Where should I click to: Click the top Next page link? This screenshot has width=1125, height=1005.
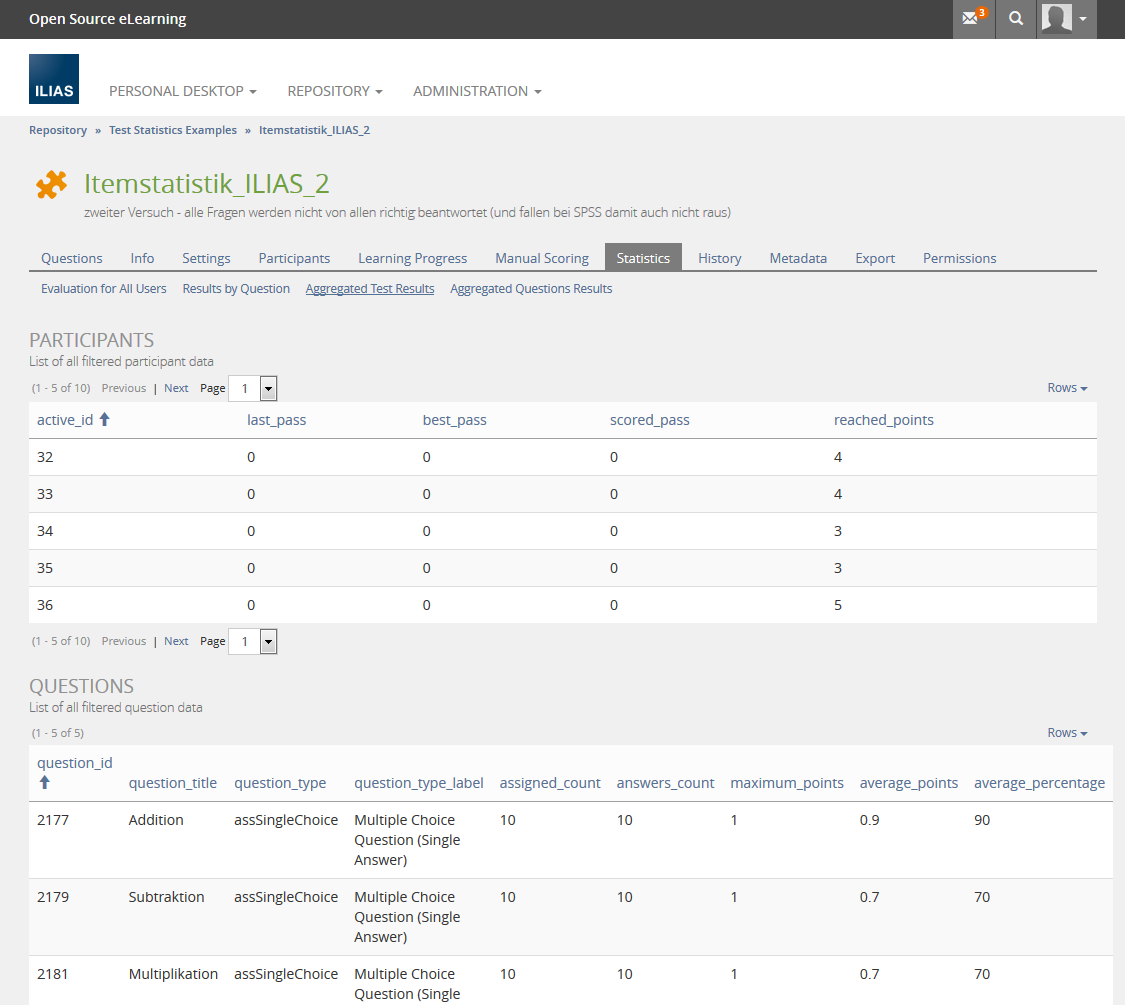pos(176,388)
